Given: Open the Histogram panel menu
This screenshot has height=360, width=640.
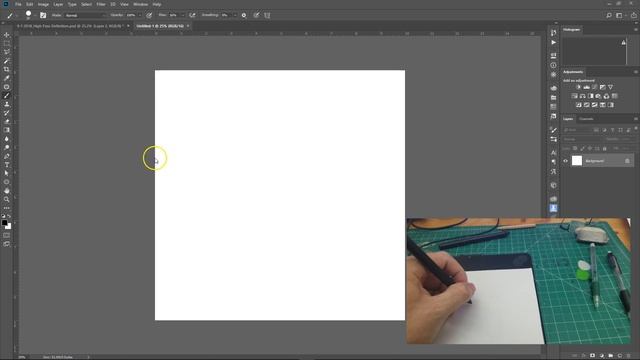Looking at the screenshot, I should coord(636,29).
